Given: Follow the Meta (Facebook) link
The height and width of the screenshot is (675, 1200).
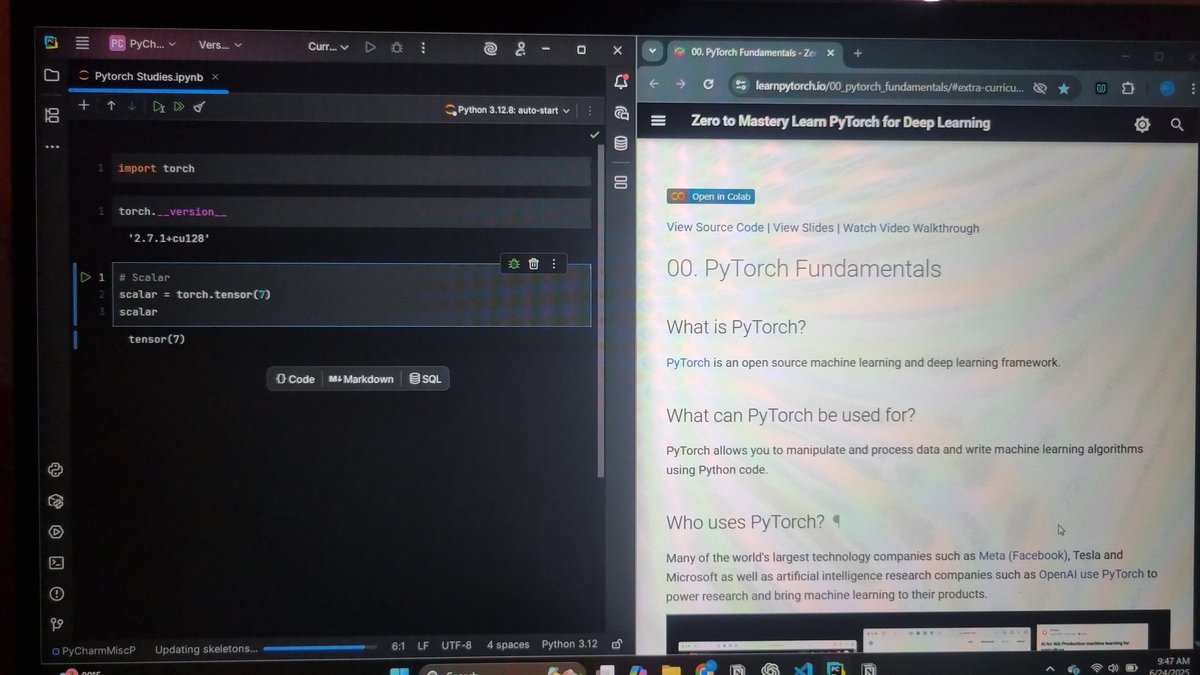Looking at the screenshot, I should [x=1022, y=556].
